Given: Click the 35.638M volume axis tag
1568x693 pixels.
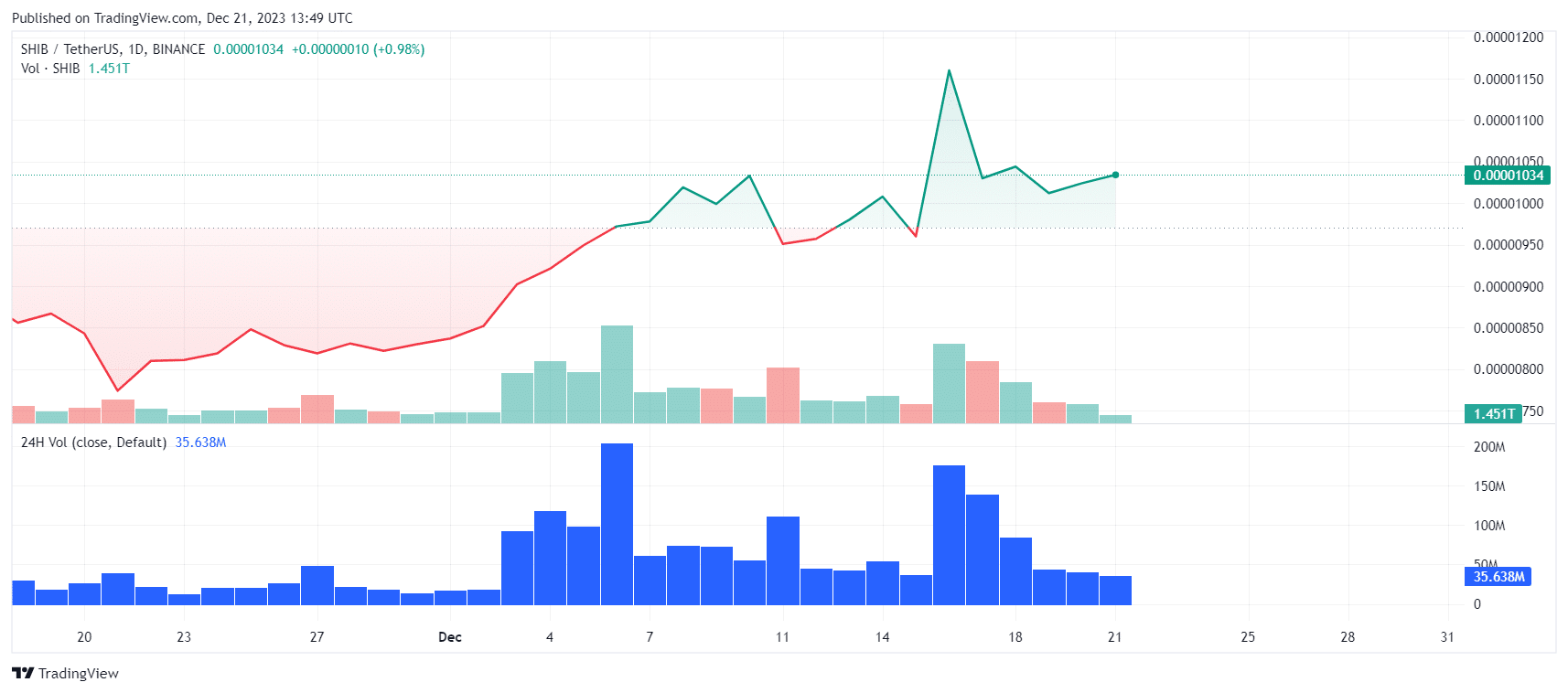Looking at the screenshot, I should tap(1498, 577).
